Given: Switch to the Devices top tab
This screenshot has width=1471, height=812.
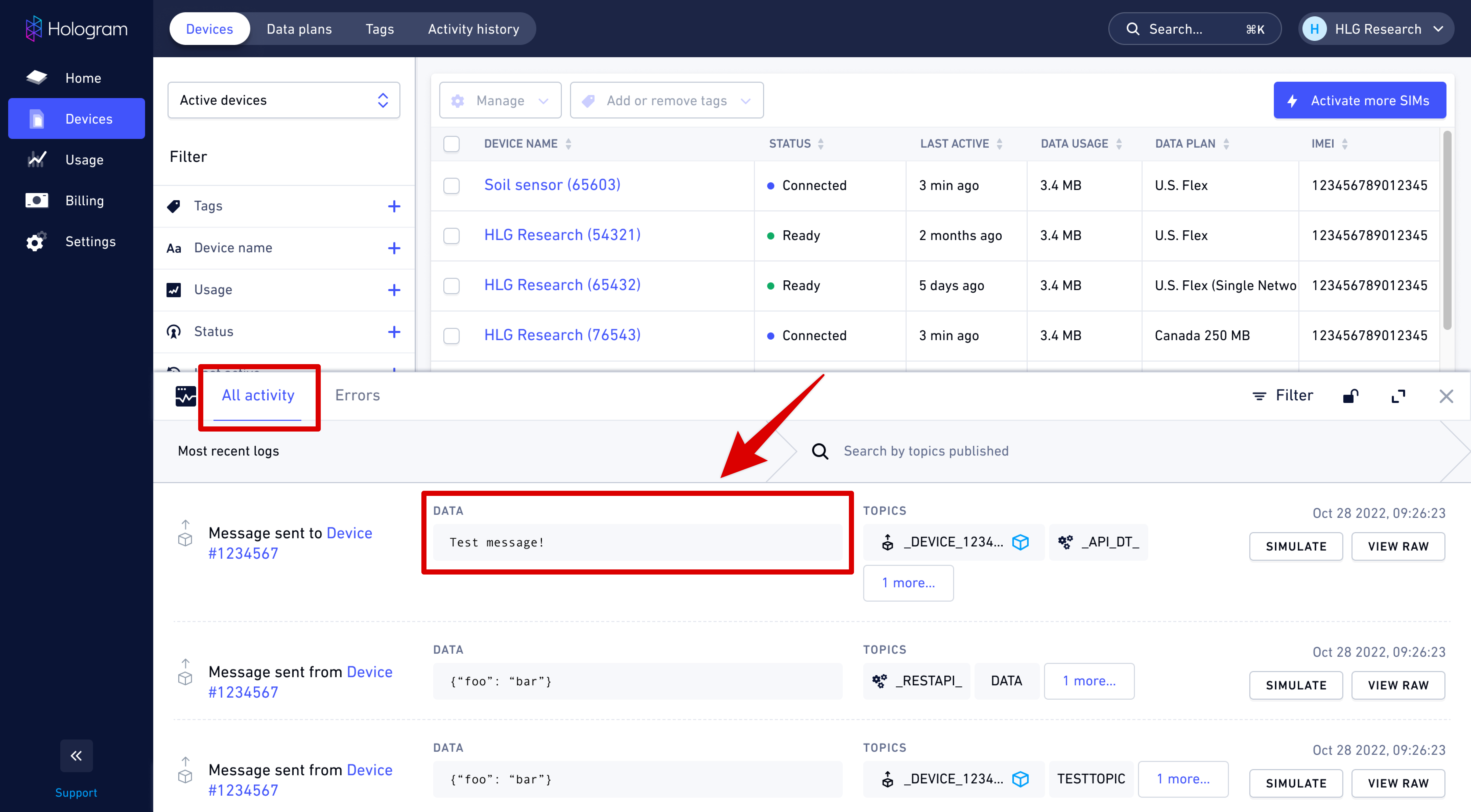Looking at the screenshot, I should 210,29.
